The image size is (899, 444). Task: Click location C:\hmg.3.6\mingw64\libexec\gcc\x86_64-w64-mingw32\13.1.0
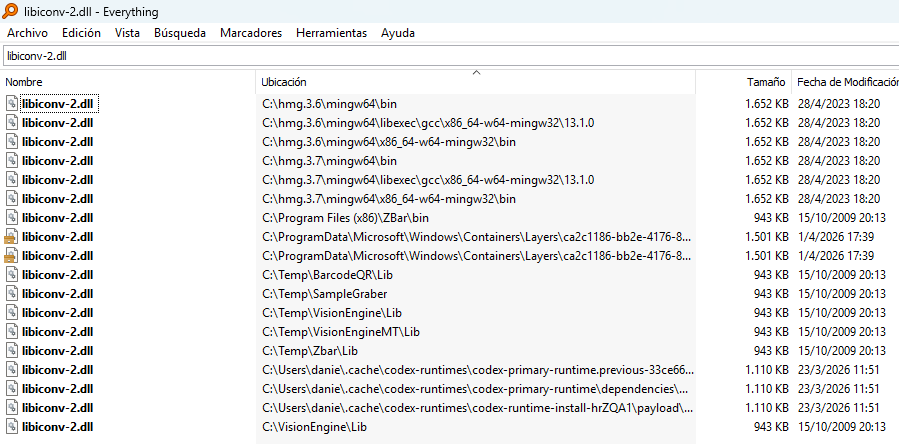(x=428, y=123)
